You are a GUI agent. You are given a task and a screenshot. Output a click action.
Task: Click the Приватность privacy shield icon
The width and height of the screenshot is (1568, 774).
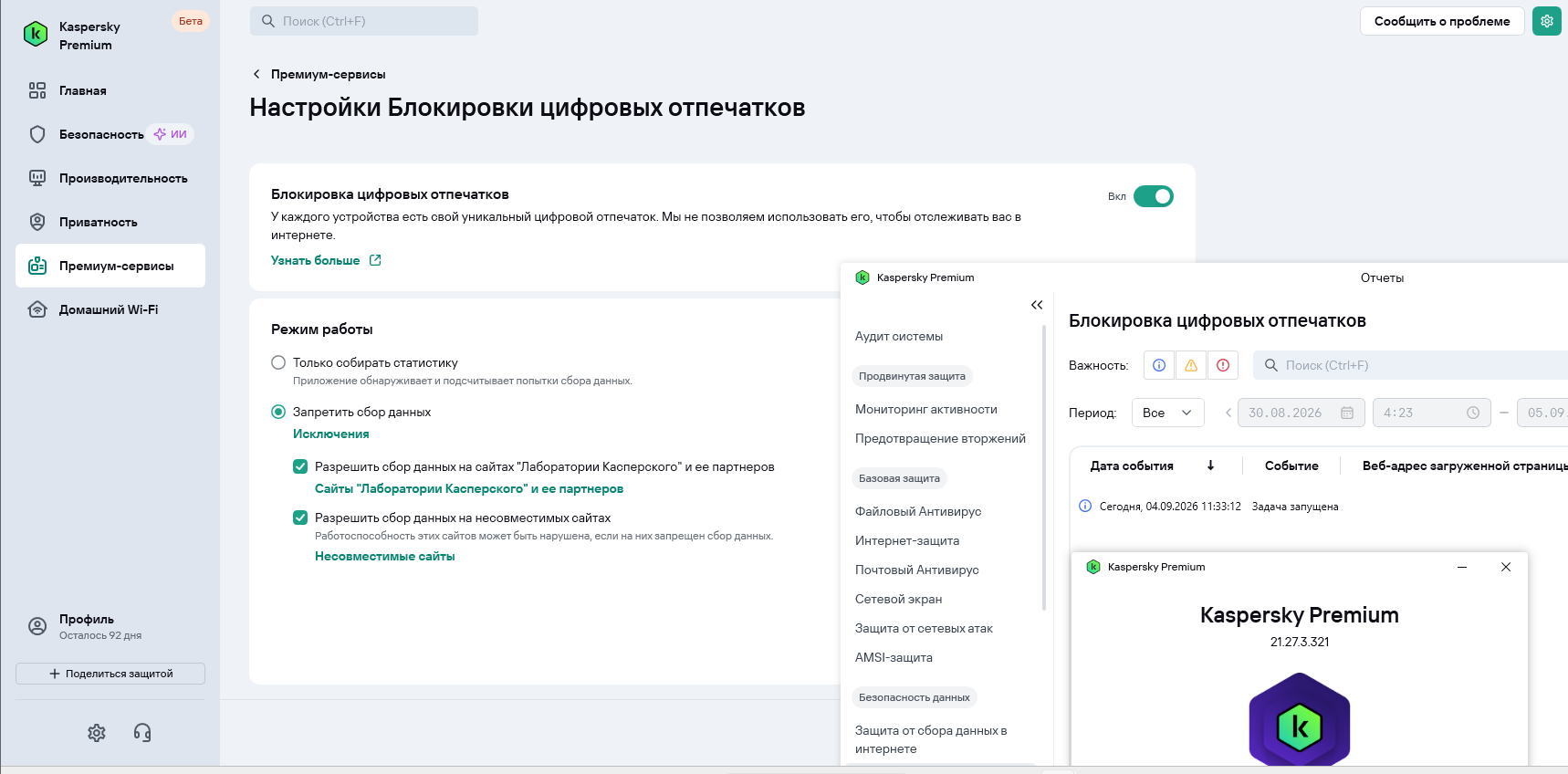[37, 222]
